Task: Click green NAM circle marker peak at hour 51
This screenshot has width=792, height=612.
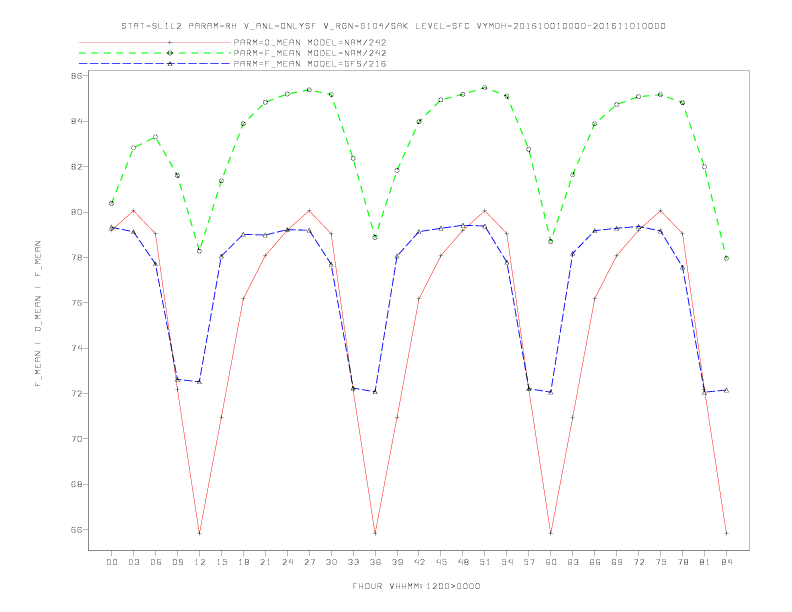Action: point(484,87)
